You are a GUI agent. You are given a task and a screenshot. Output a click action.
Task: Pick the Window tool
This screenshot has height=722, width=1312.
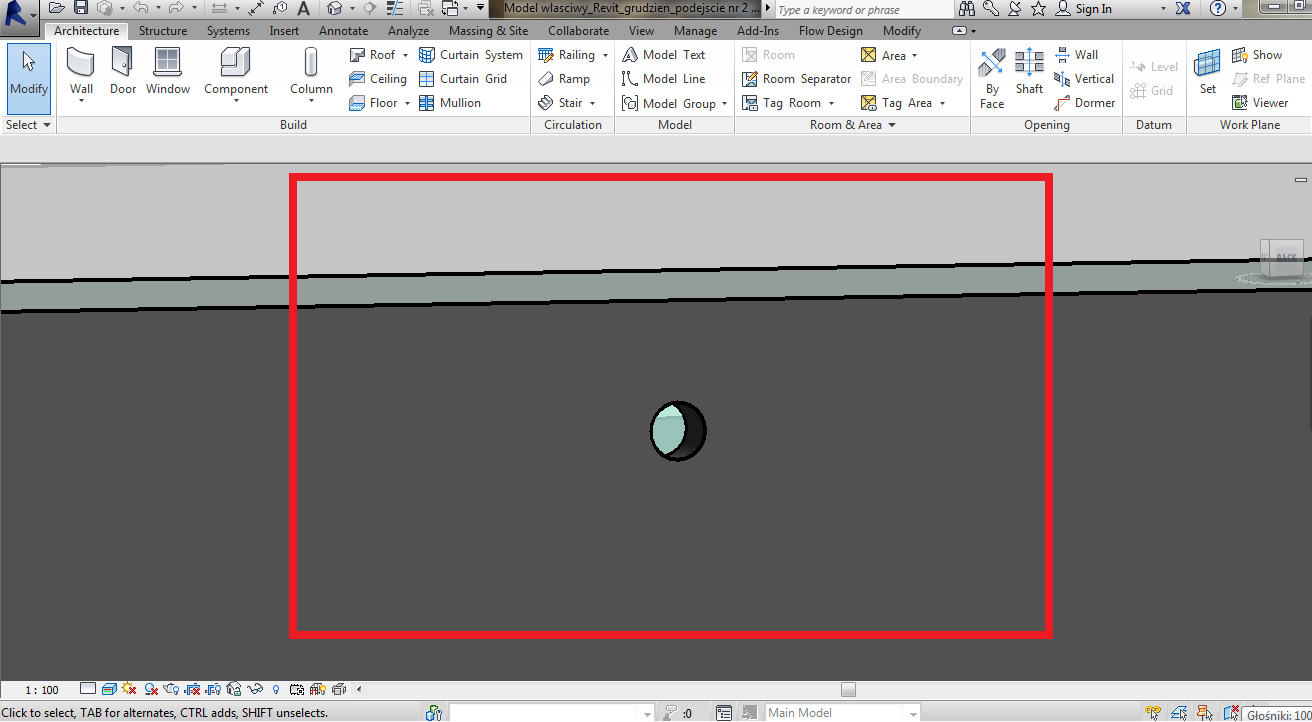pos(168,72)
